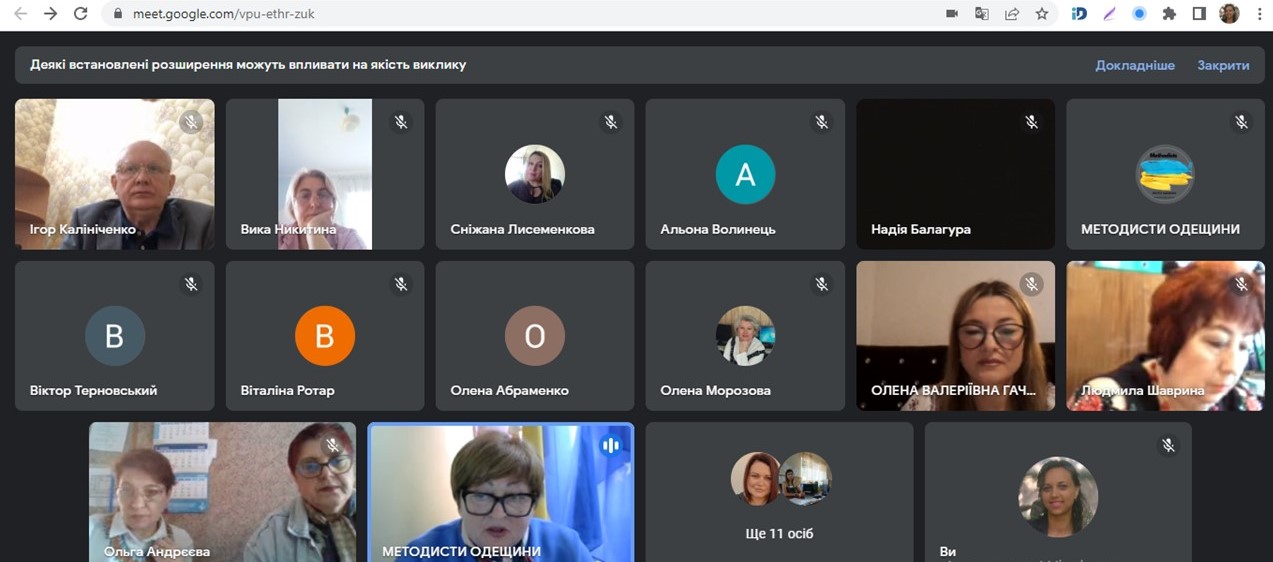Expand the 'Ще 11 осіб' participants tile

pos(779,492)
